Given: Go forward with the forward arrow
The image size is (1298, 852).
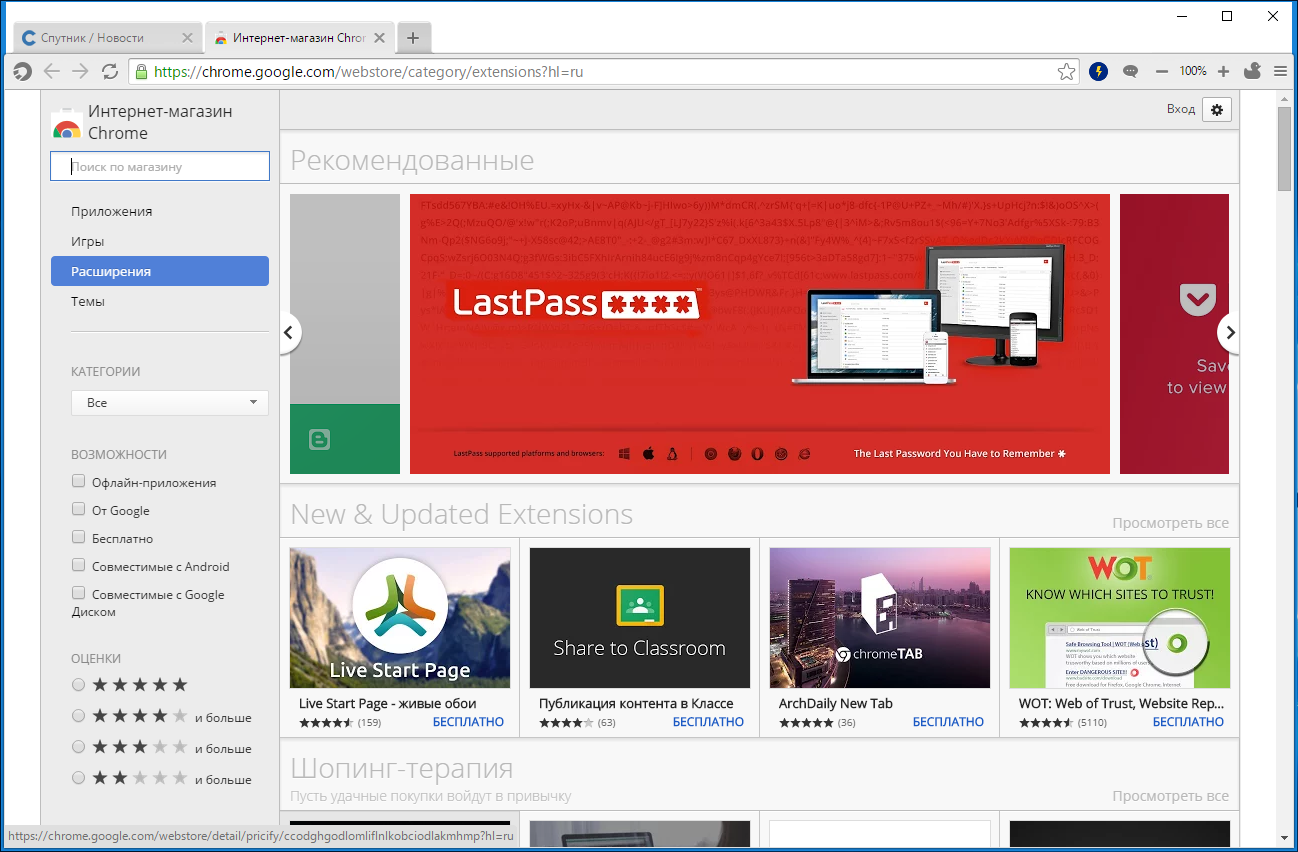Looking at the screenshot, I should pyautogui.click(x=81, y=71).
